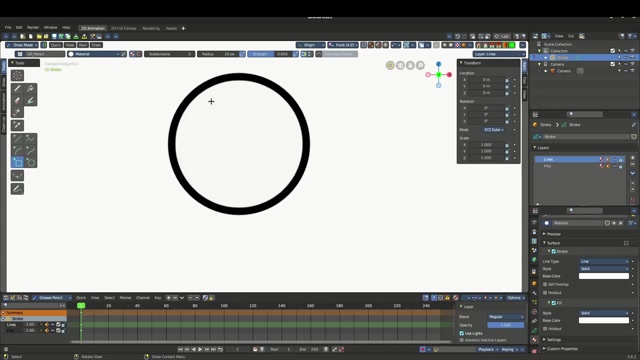Click the viewport navigation gizmo blue Z axis

pyautogui.click(x=438, y=64)
